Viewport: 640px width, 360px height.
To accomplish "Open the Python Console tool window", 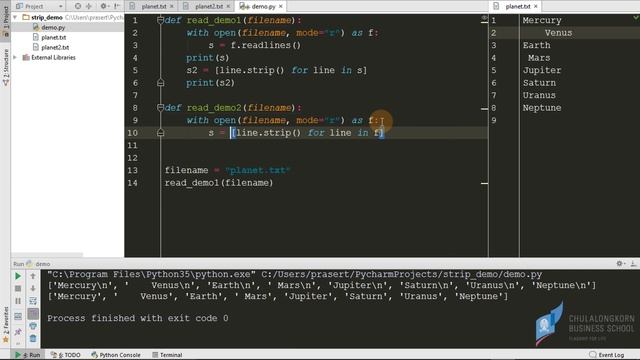I will pyautogui.click(x=116, y=355).
